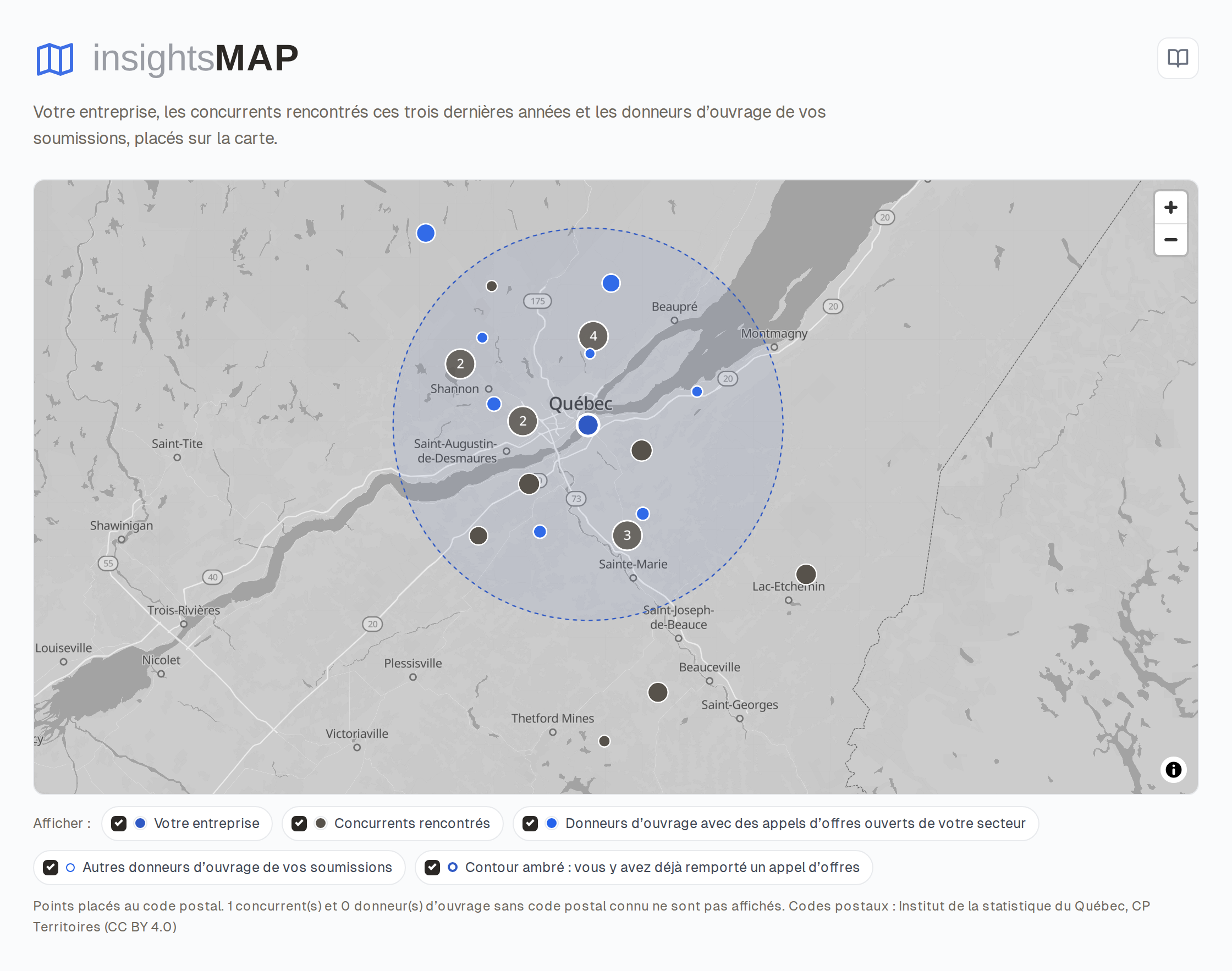Toggle the Concurrents rencontrés checkbox

coord(299,823)
